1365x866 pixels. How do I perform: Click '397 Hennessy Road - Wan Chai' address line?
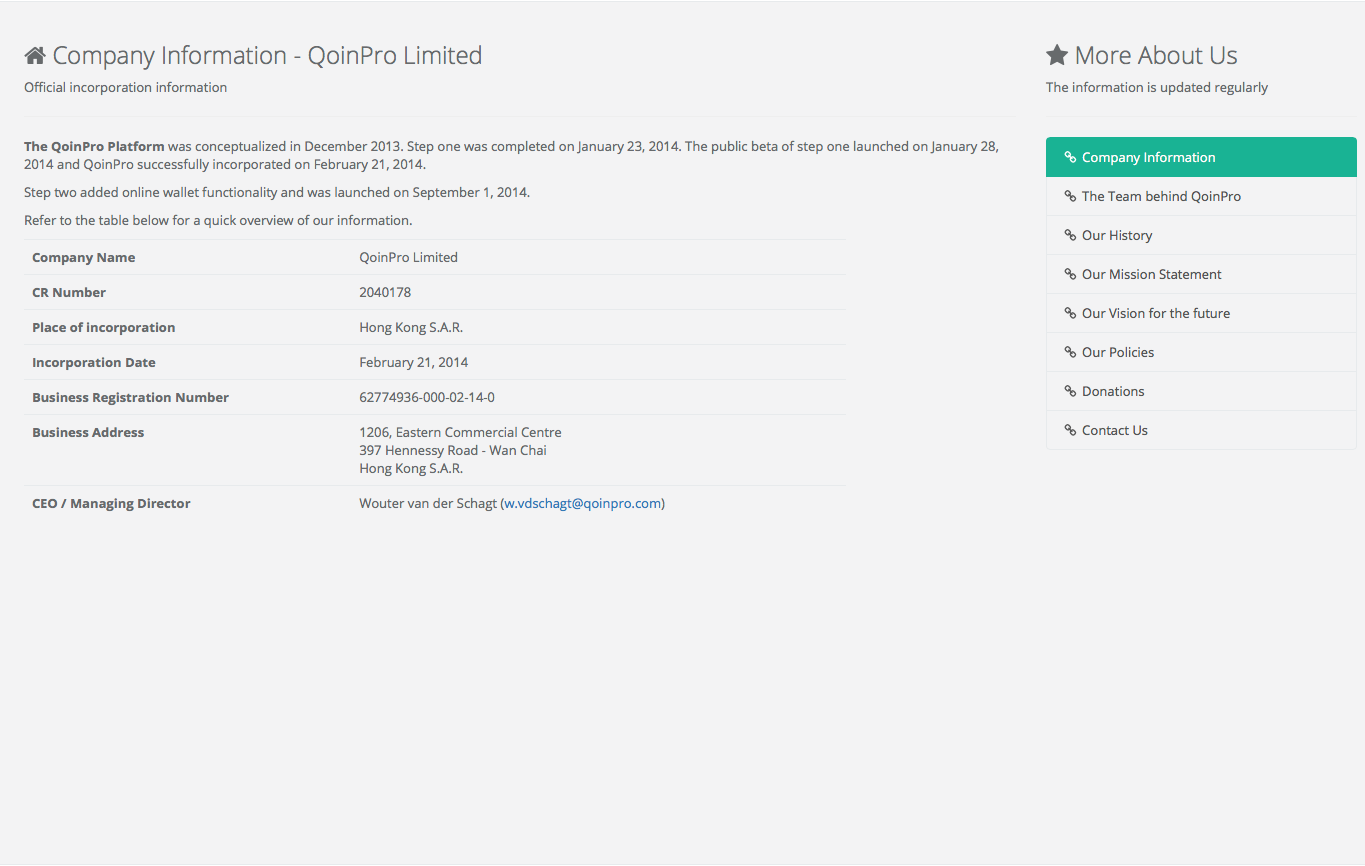point(453,450)
